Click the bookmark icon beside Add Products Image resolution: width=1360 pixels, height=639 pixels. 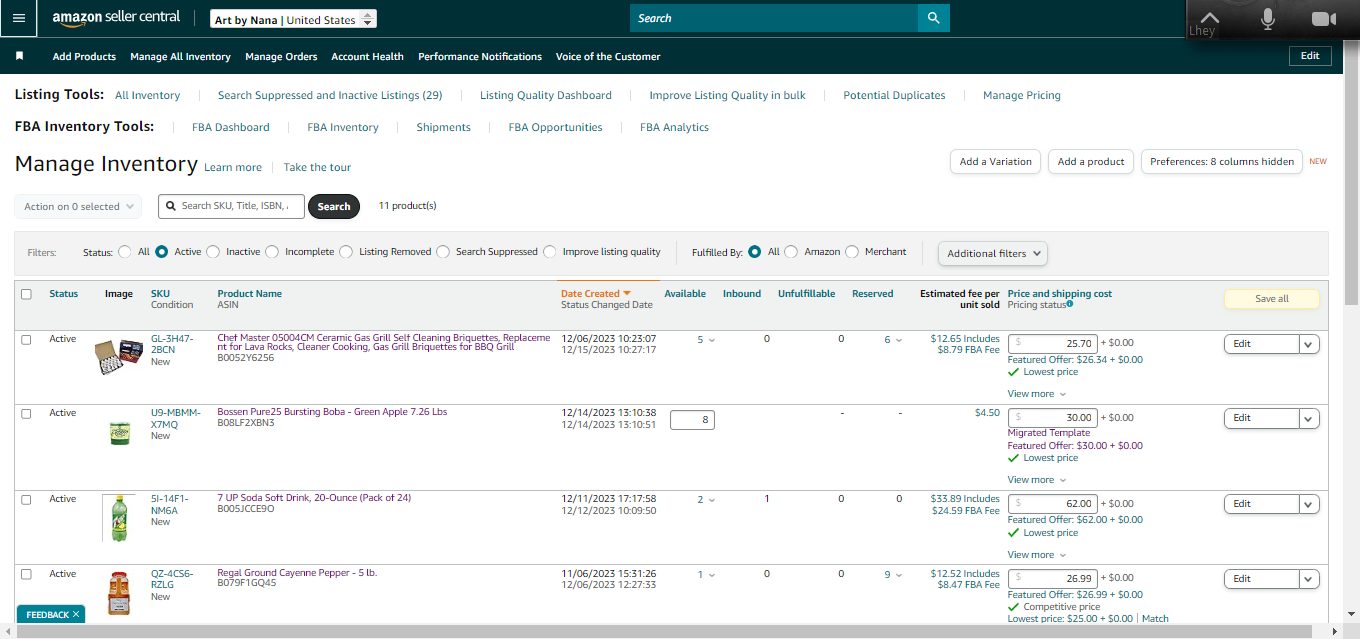point(19,56)
